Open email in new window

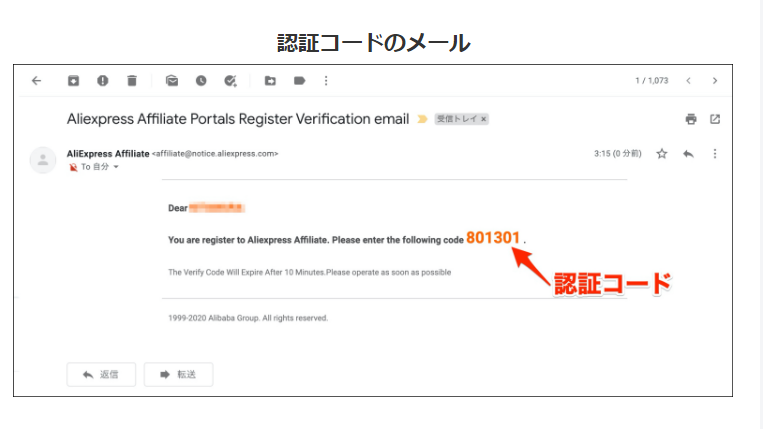pyautogui.click(x=715, y=119)
